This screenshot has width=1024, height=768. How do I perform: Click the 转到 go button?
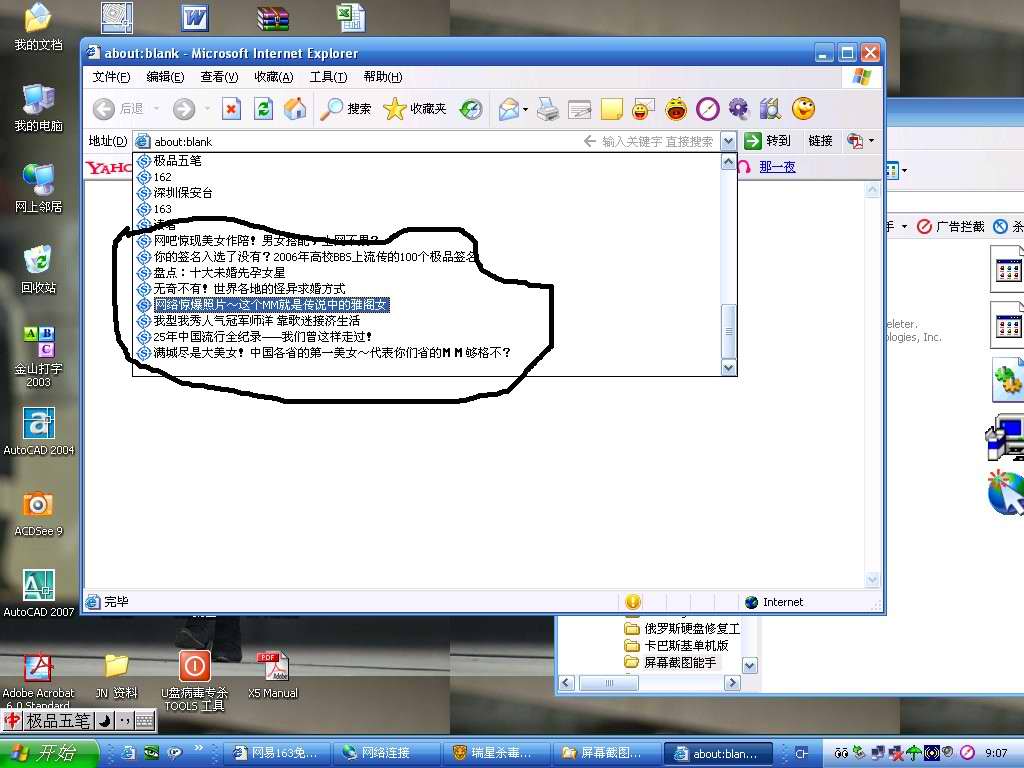768,140
